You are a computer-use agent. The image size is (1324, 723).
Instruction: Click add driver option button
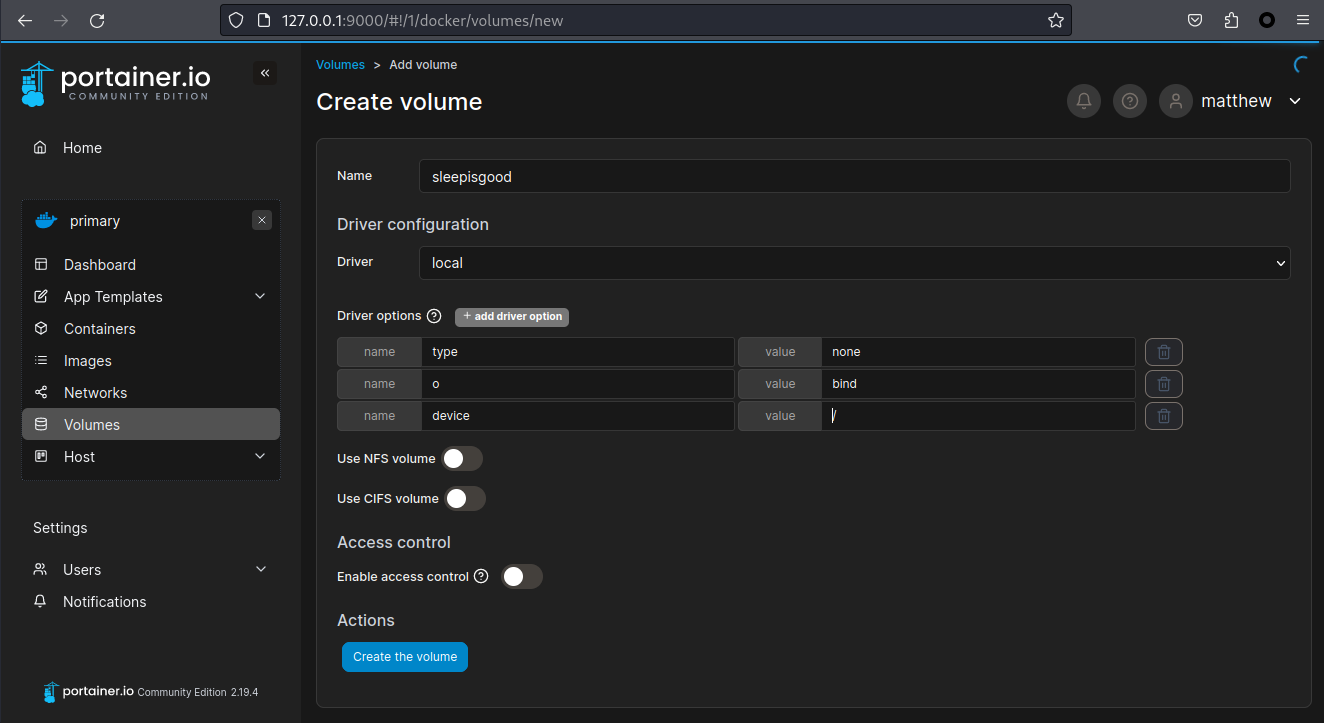[512, 316]
